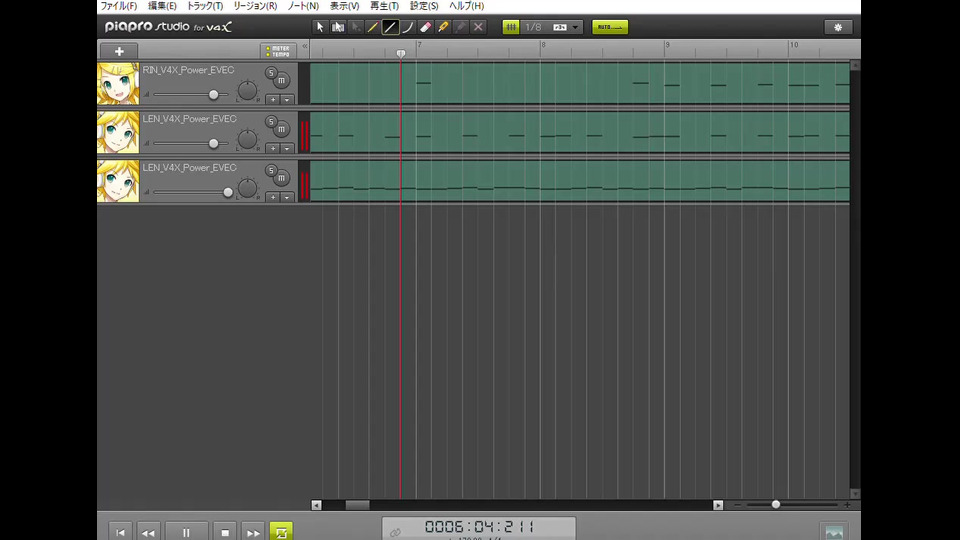The width and height of the screenshot is (960, 540).
Task: Click the horizontal zoom slider handle
Action: tap(776, 504)
